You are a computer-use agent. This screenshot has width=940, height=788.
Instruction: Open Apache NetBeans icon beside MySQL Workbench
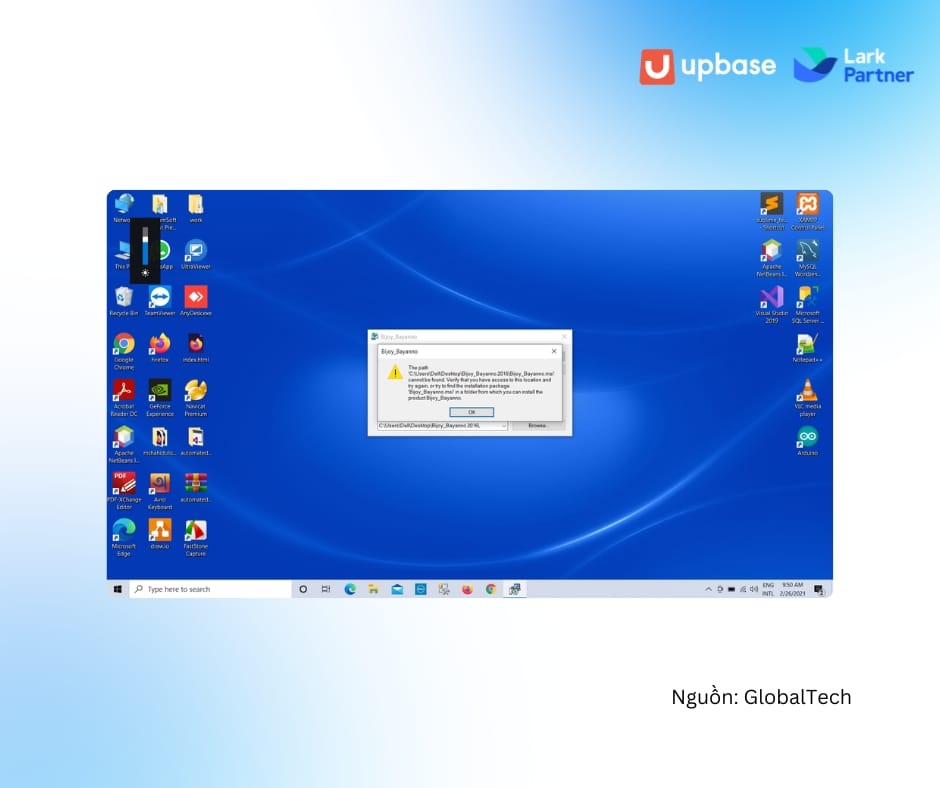click(x=772, y=258)
